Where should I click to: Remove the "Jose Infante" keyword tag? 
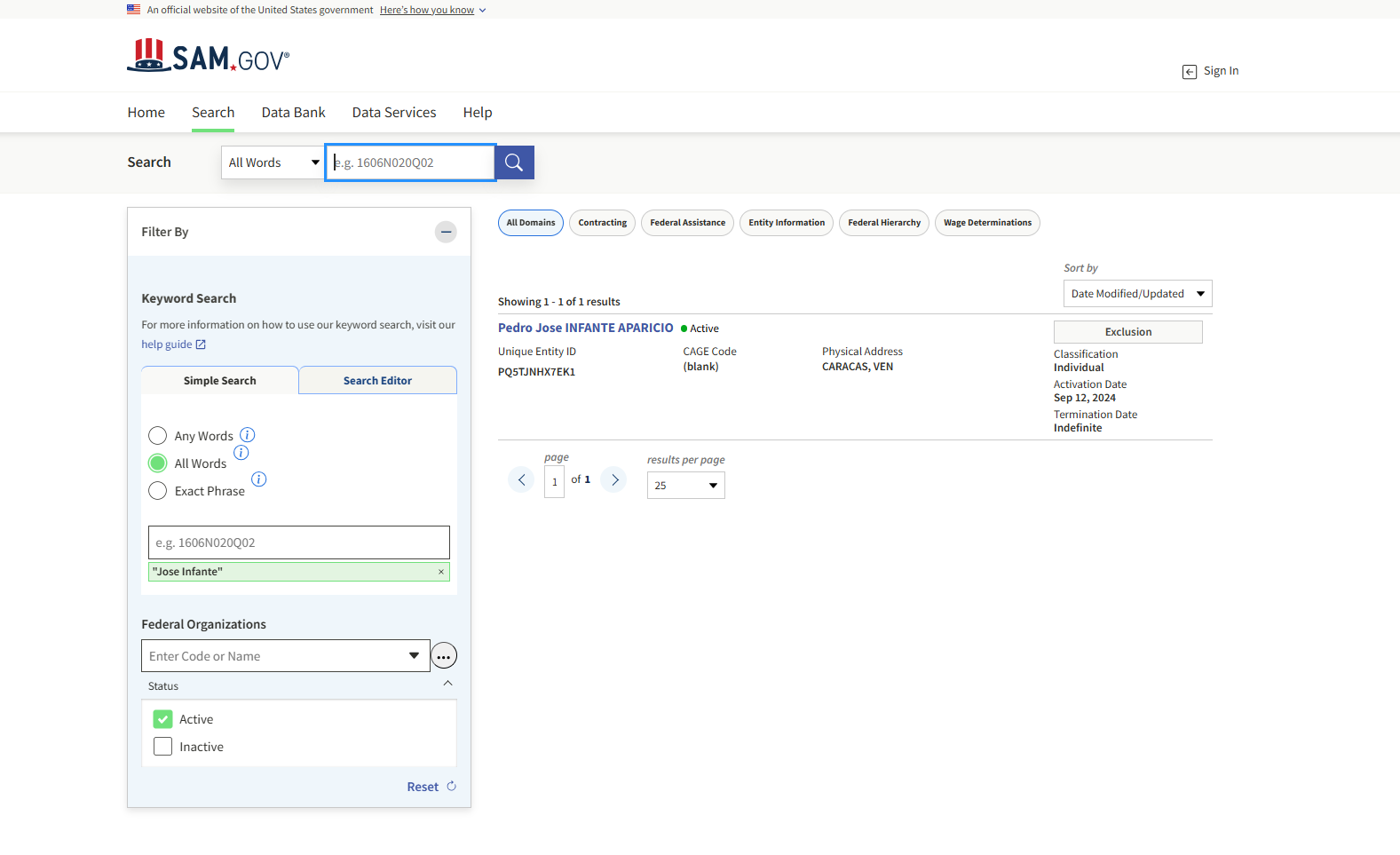click(x=441, y=572)
